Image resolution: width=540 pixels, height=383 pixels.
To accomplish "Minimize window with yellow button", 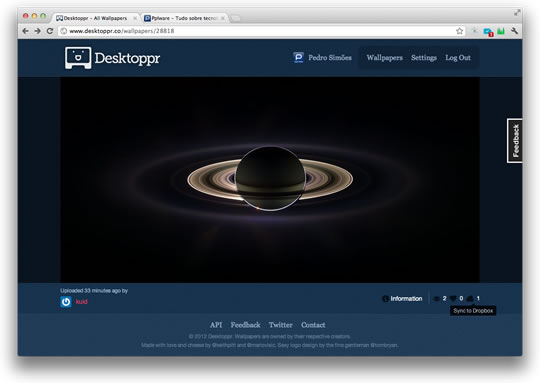I will pos(34,16).
